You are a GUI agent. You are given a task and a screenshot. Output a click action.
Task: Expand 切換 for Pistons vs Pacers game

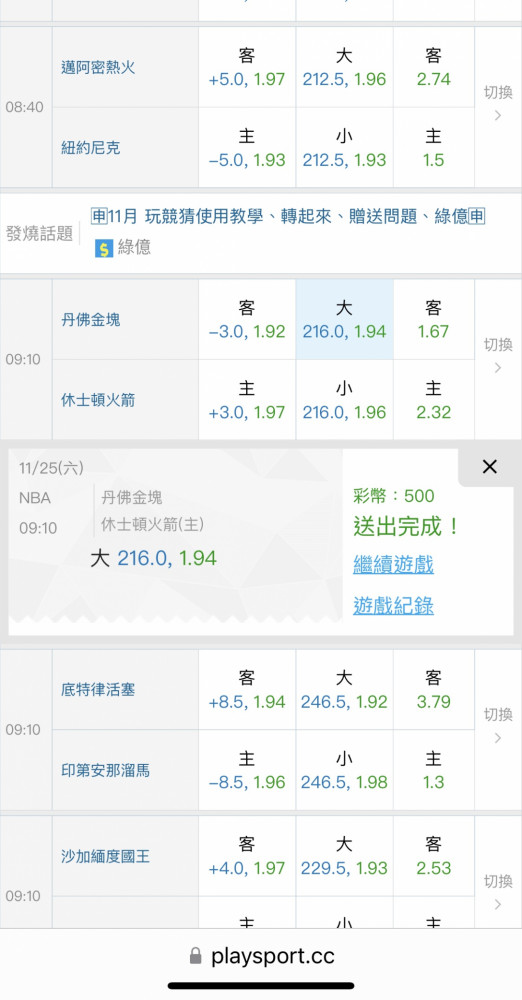point(498,729)
